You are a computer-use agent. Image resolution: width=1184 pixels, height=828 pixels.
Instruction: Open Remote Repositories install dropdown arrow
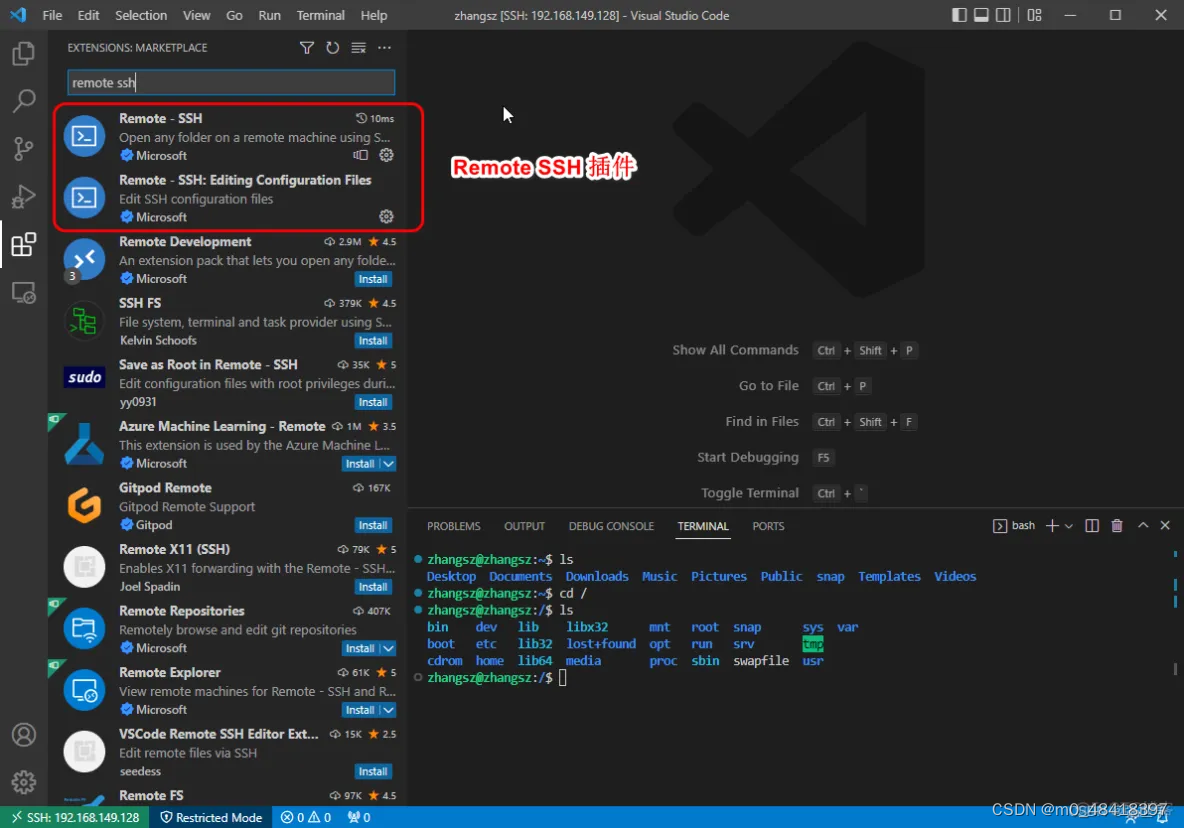pyautogui.click(x=388, y=648)
